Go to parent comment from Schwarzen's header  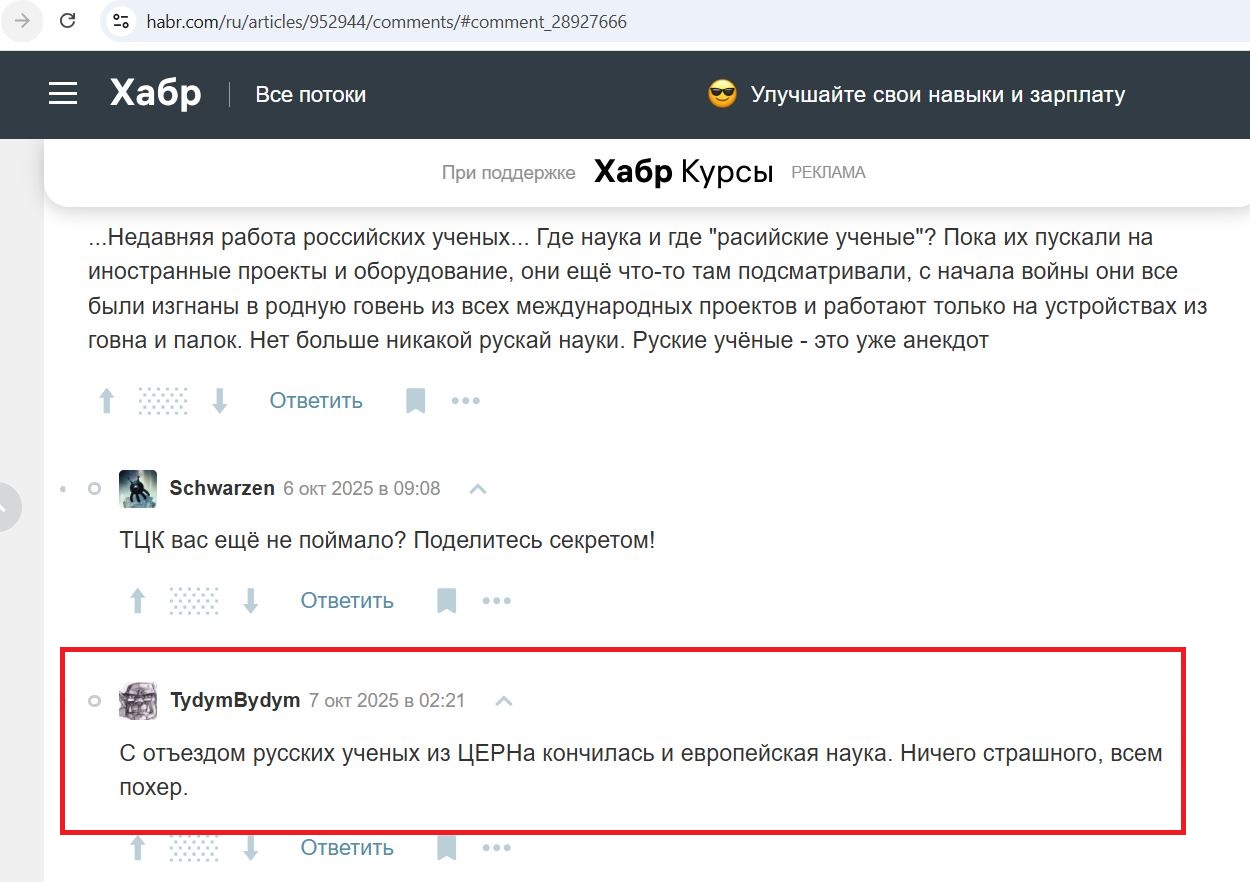[x=478, y=489]
